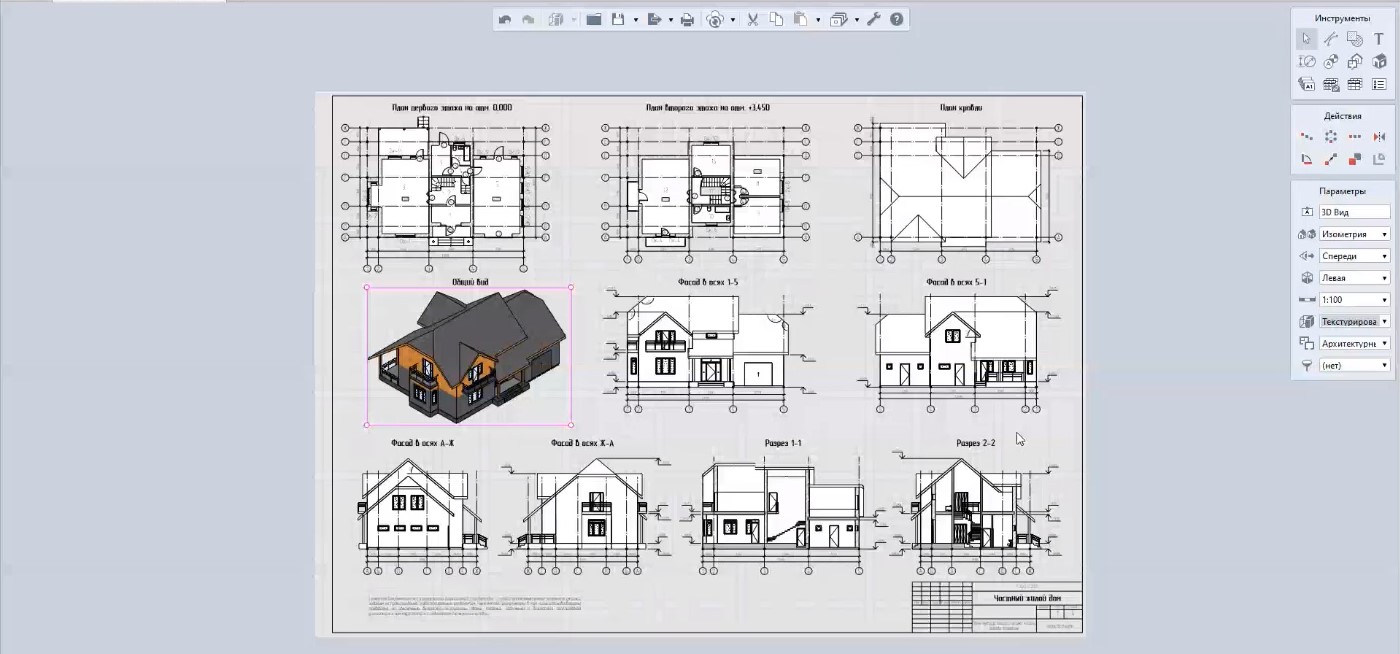This screenshot has height=654, width=1400.
Task: Copy selection with the Copy icon
Action: pyautogui.click(x=776, y=19)
